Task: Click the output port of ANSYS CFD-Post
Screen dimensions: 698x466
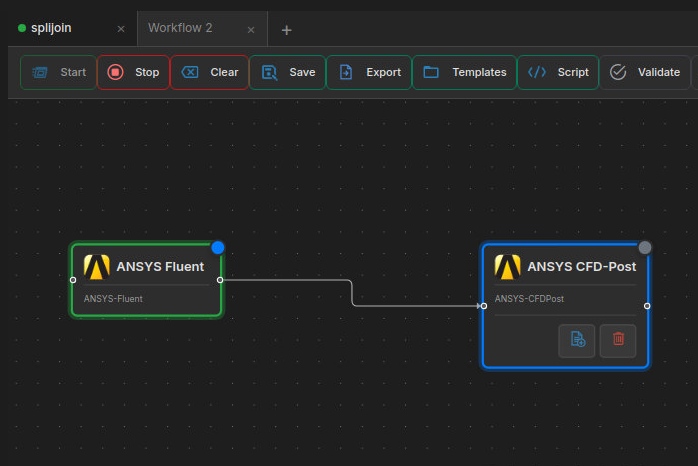Action: coord(647,306)
